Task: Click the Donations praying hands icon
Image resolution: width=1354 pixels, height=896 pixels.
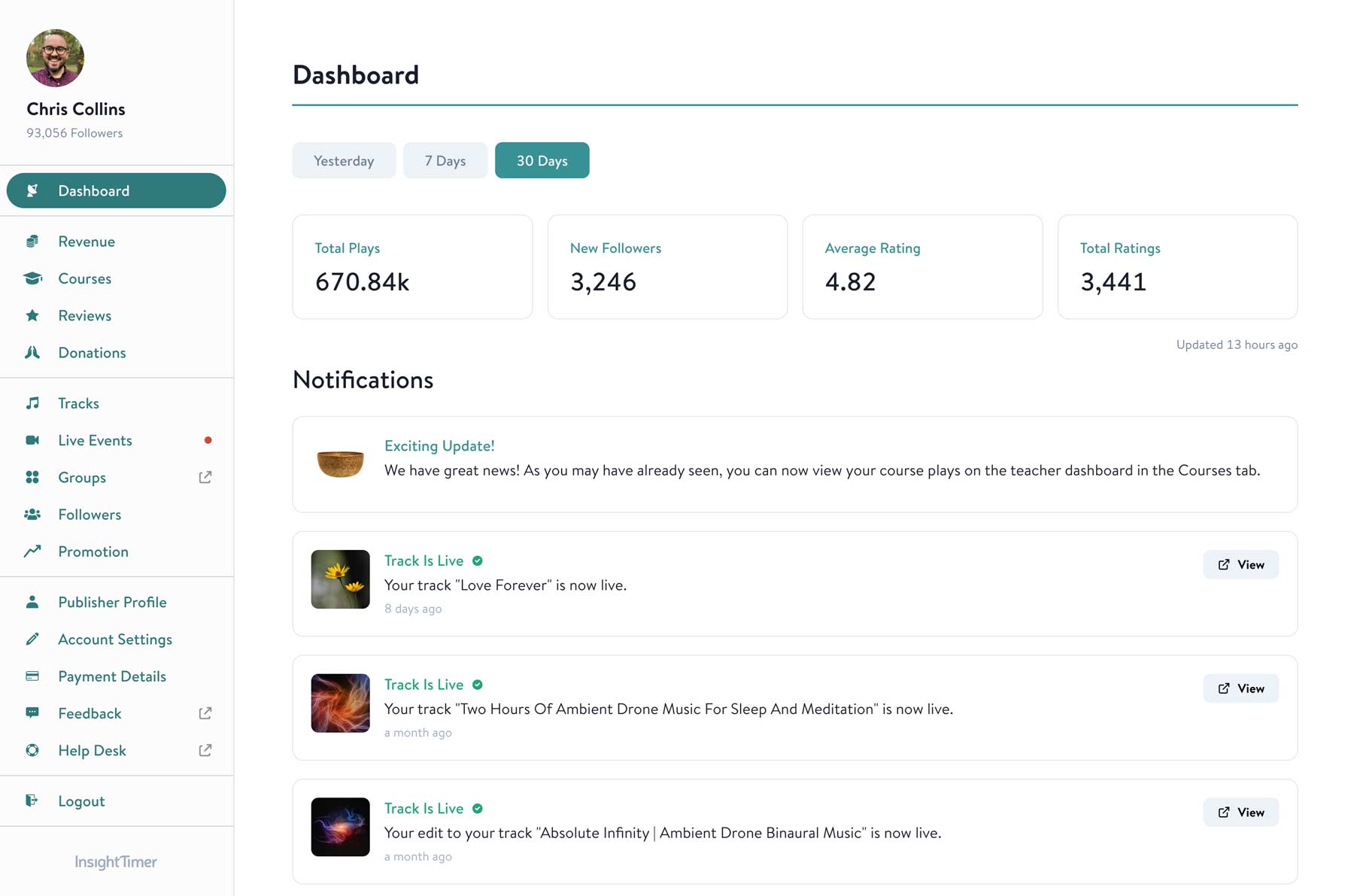Action: 32,352
